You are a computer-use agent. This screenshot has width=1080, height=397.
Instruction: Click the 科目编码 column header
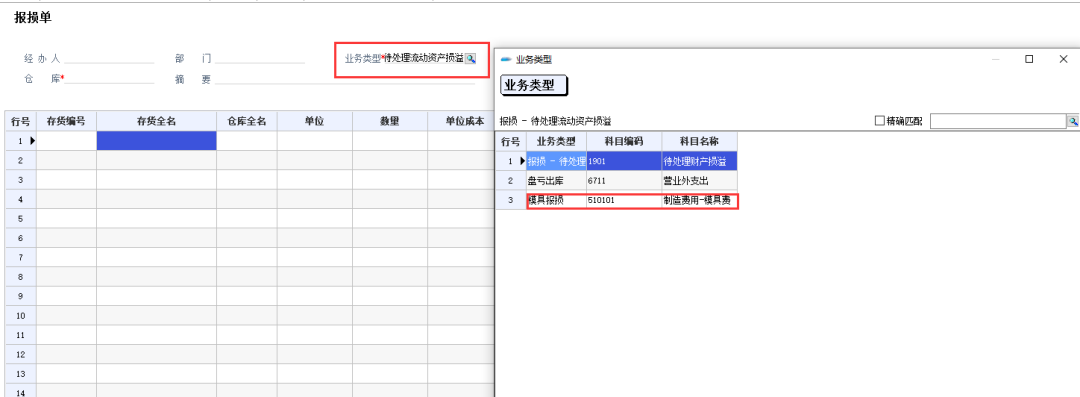pyautogui.click(x=624, y=141)
